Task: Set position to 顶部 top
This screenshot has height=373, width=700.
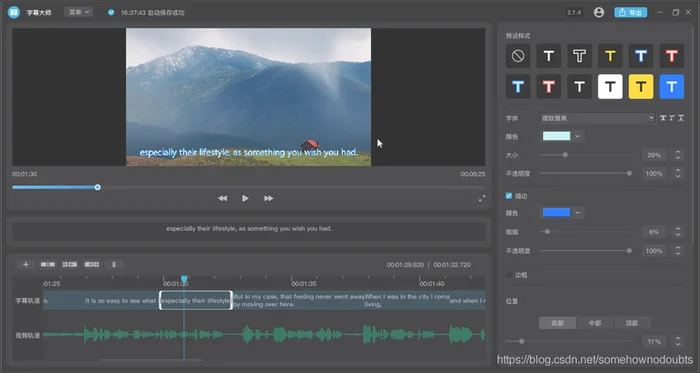Action: 632,323
